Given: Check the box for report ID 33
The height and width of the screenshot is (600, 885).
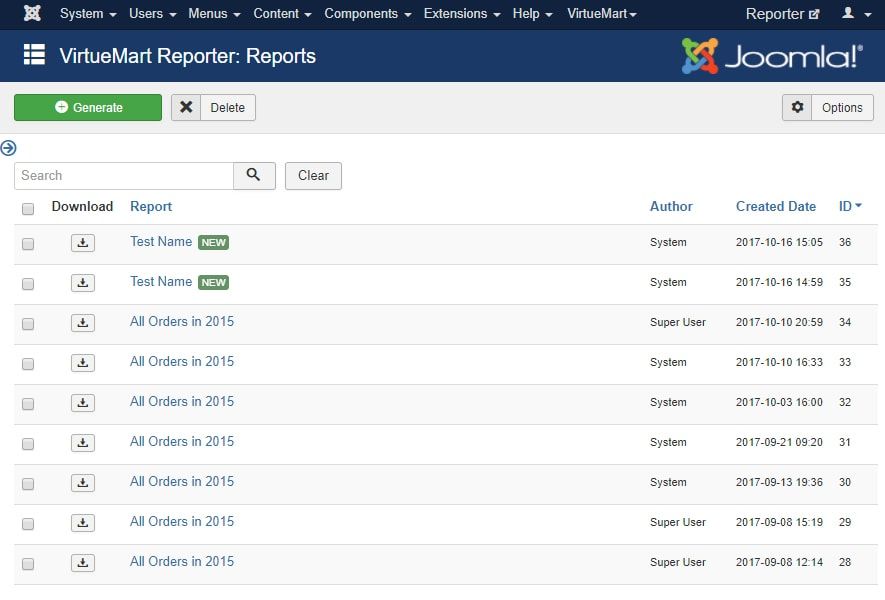Looking at the screenshot, I should coord(28,364).
